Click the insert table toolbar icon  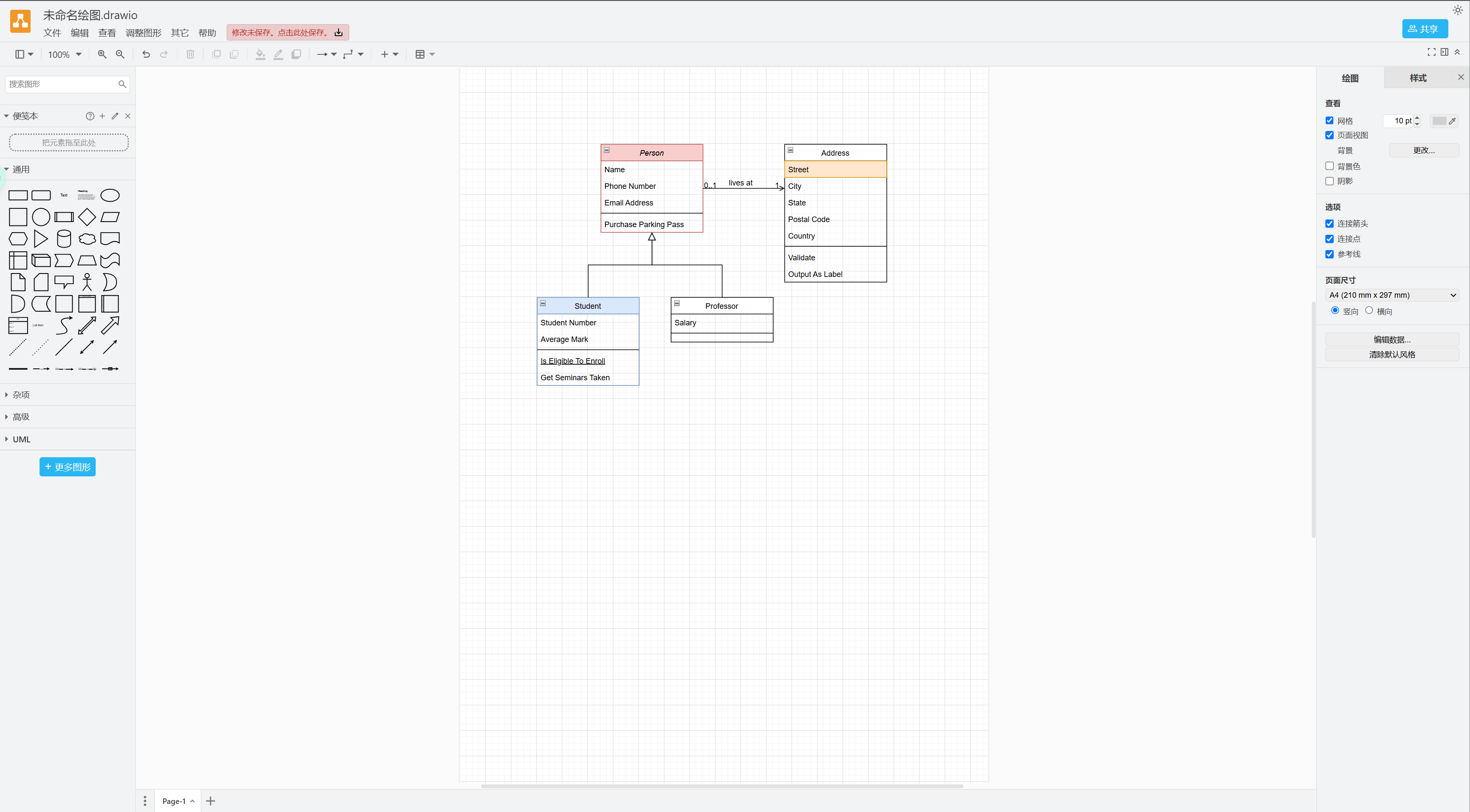(420, 54)
